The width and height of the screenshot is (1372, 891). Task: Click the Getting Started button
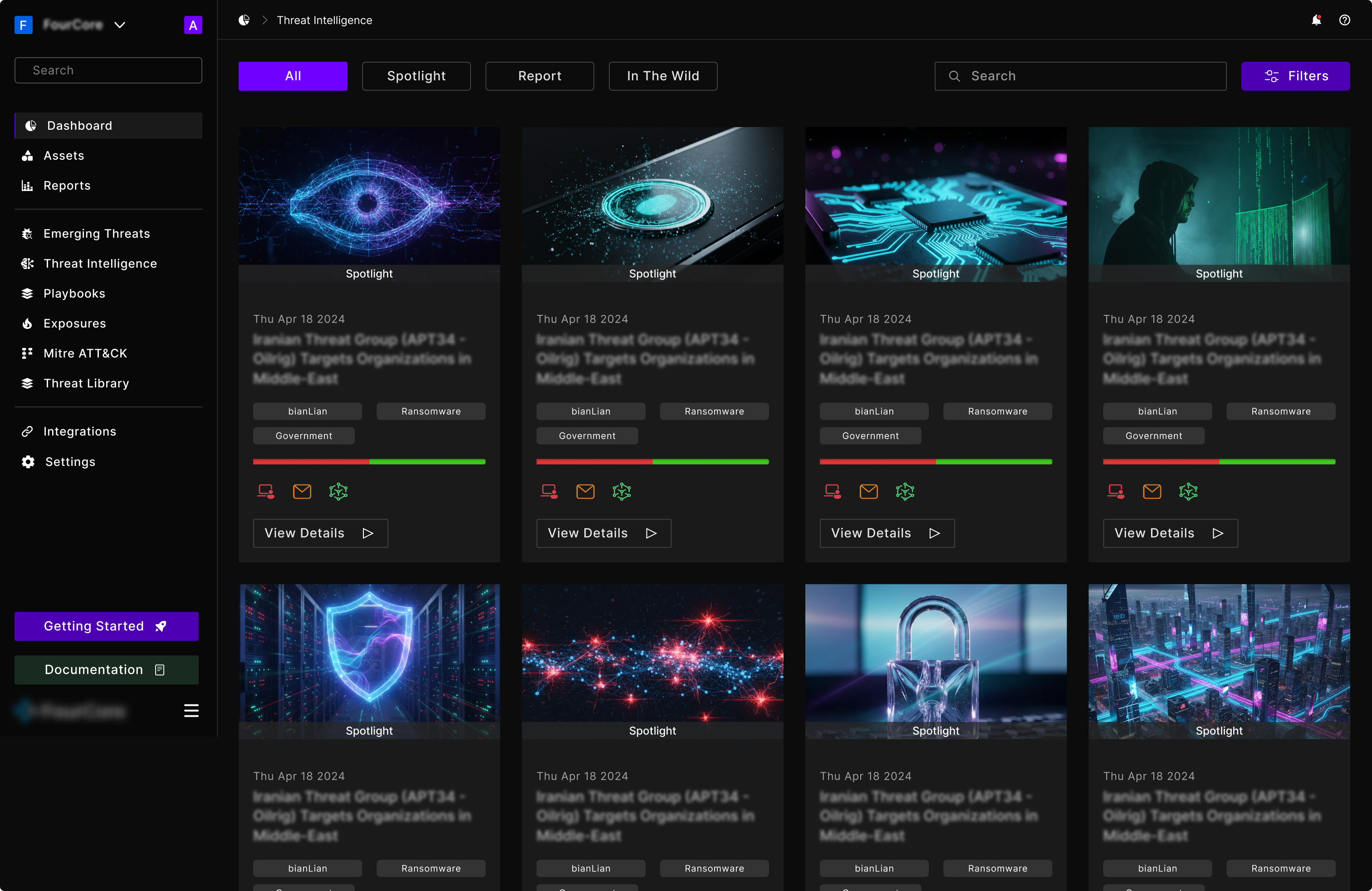107,626
